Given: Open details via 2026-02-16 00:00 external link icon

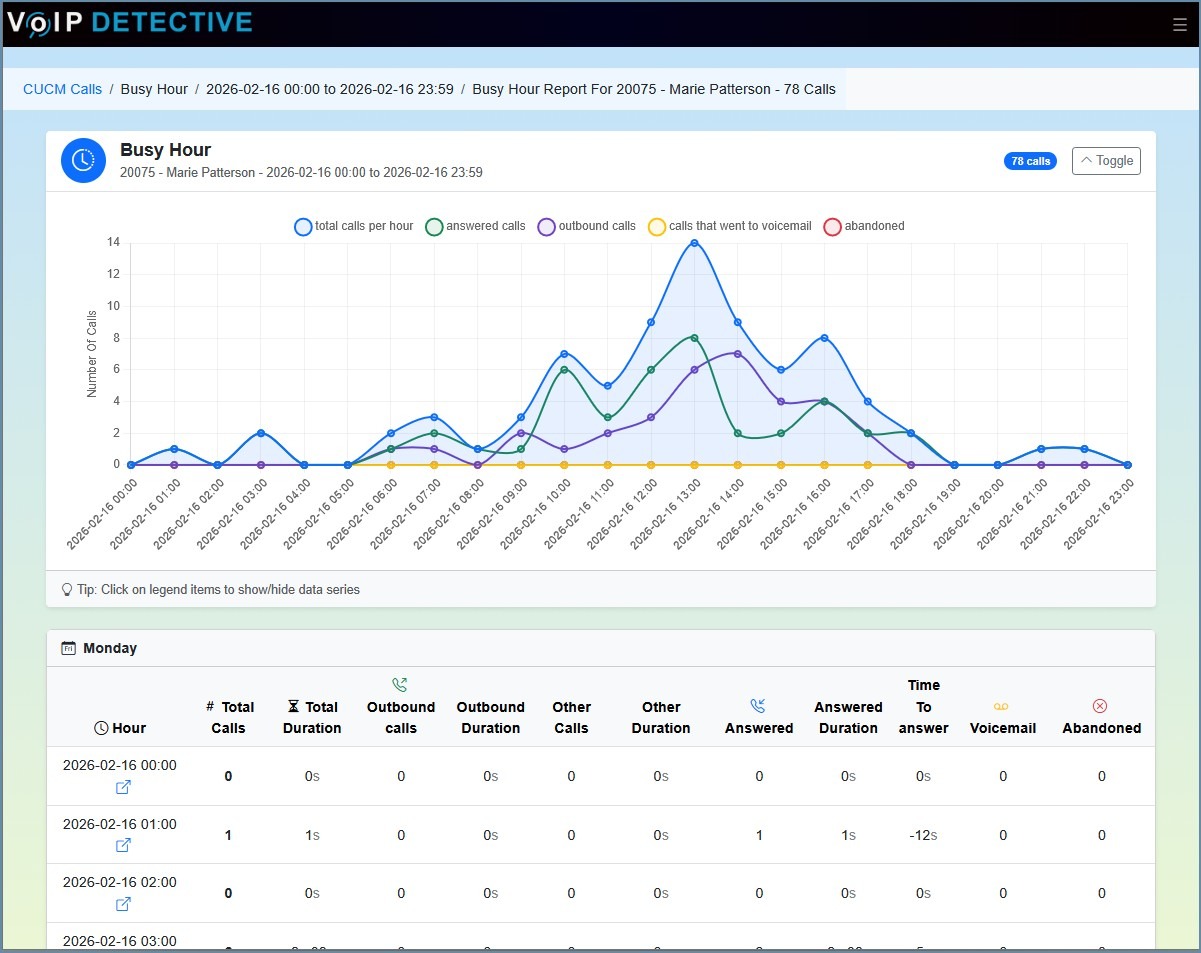Looking at the screenshot, I should [x=122, y=787].
